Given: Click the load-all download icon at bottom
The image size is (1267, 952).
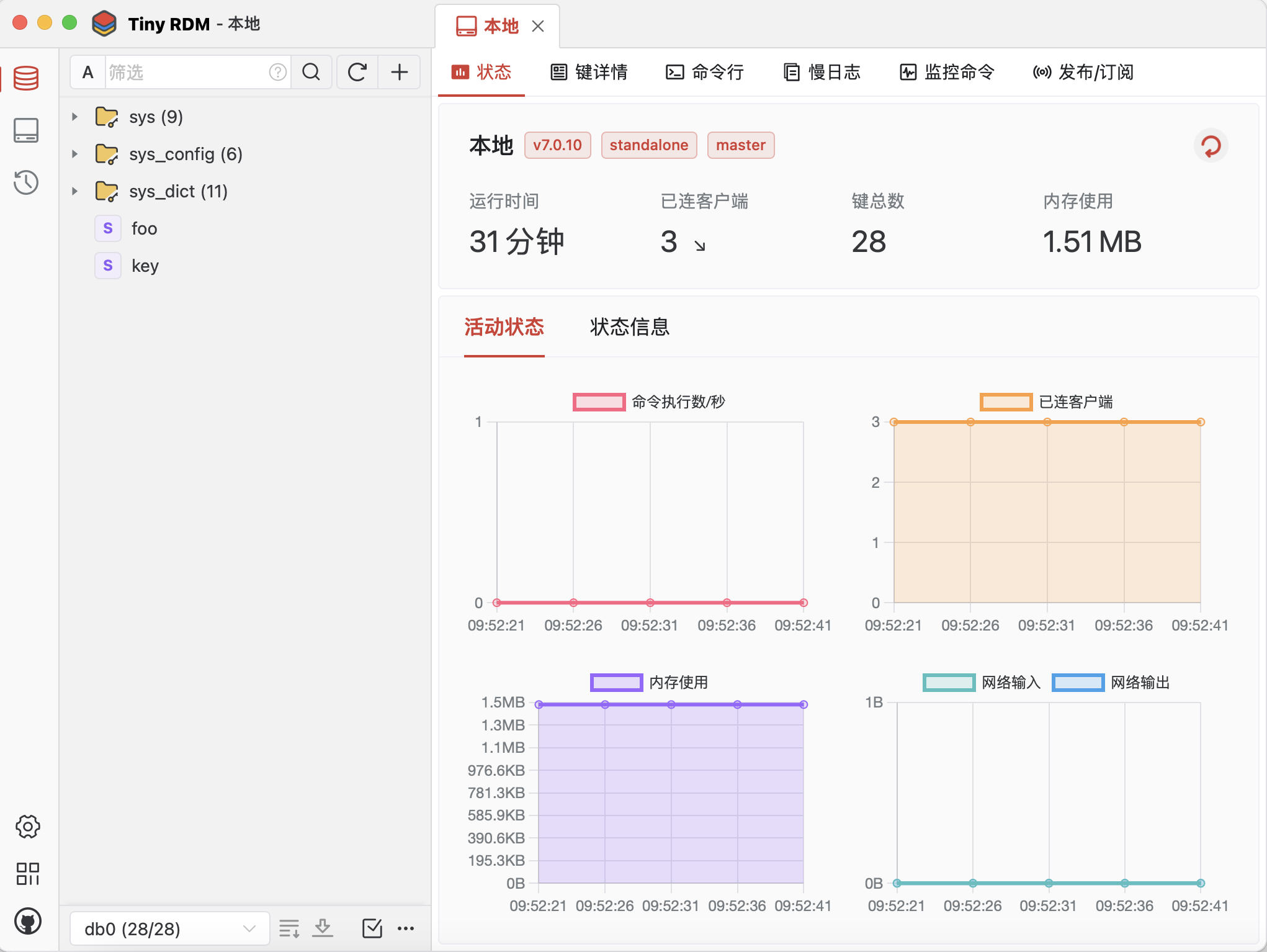Looking at the screenshot, I should (x=323, y=928).
